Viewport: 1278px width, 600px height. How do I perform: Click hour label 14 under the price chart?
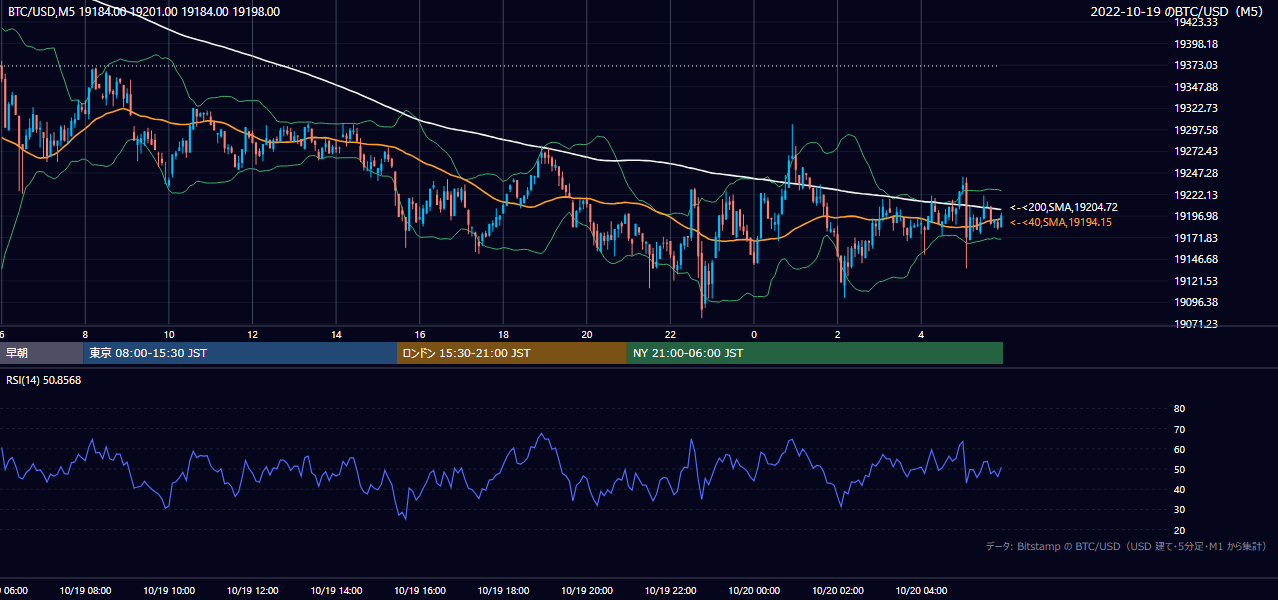point(336,335)
